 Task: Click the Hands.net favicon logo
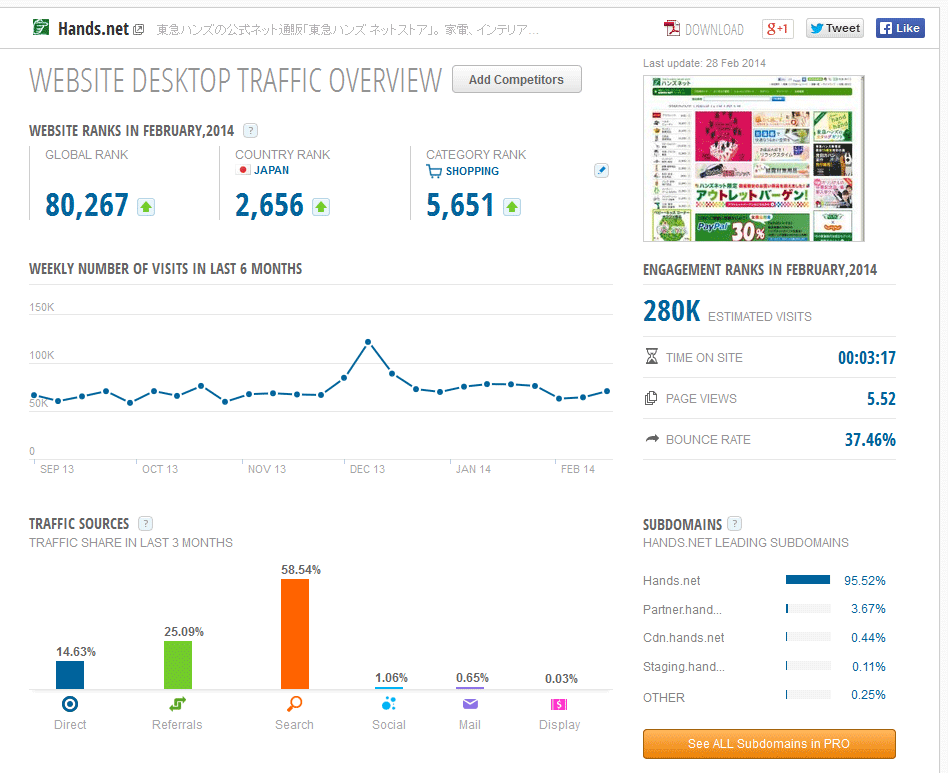41,27
